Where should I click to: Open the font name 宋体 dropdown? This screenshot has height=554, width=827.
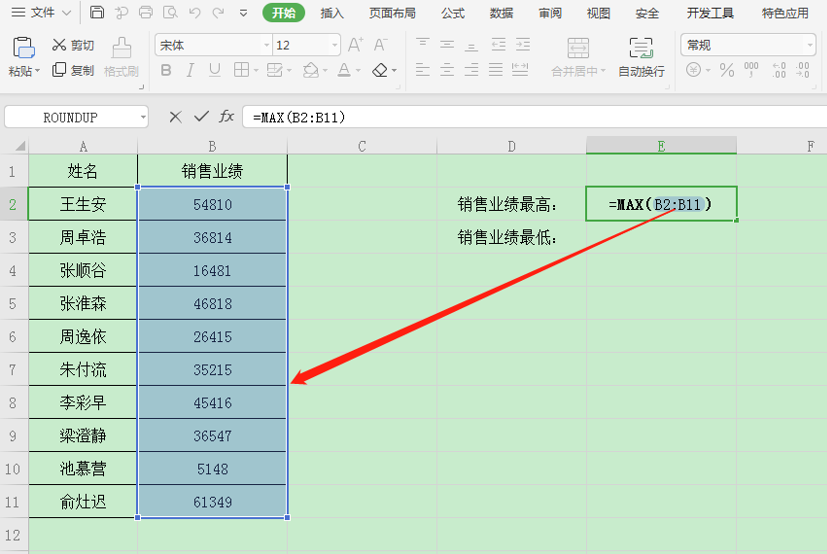pos(266,45)
